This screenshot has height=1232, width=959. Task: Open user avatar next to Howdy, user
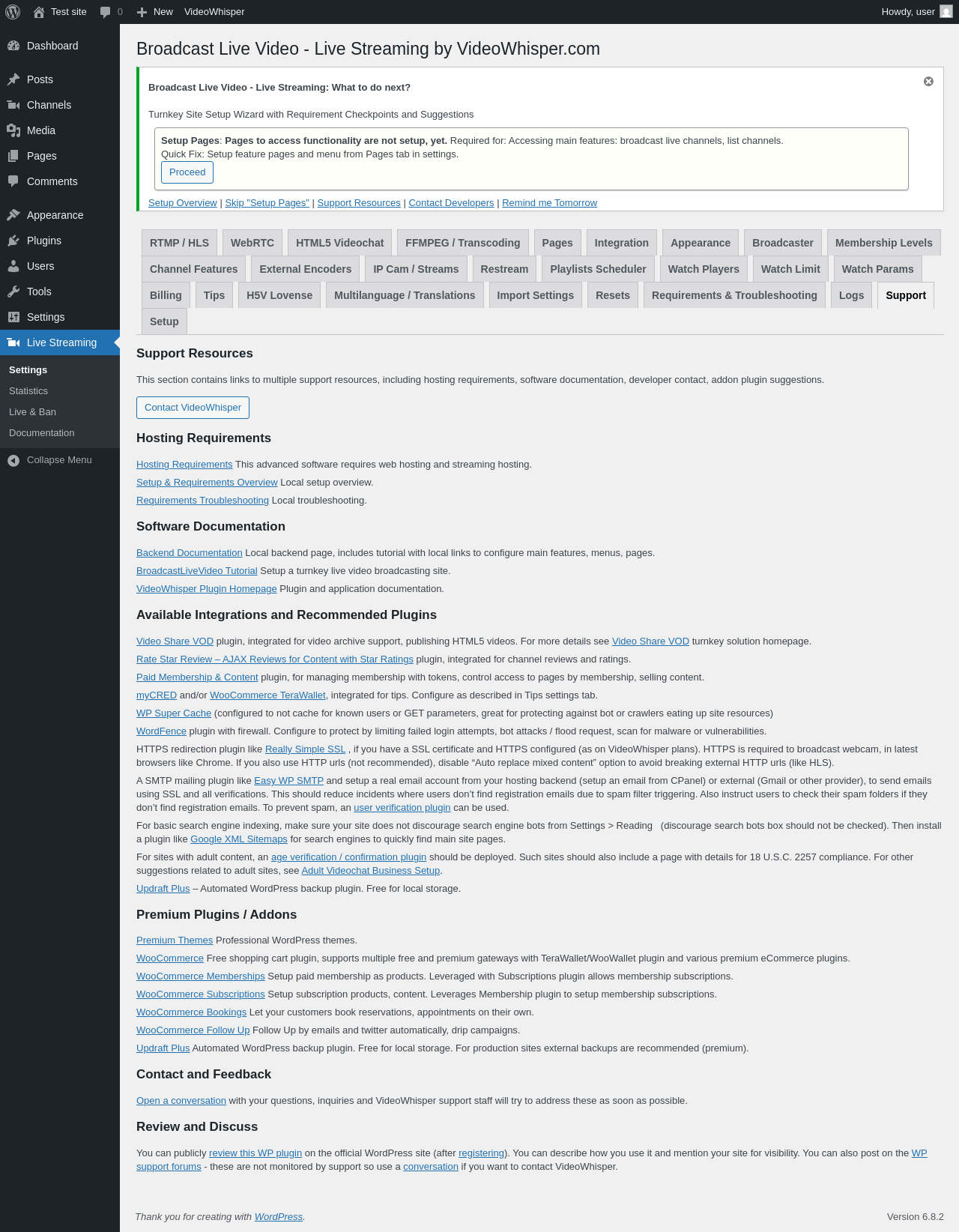click(946, 12)
